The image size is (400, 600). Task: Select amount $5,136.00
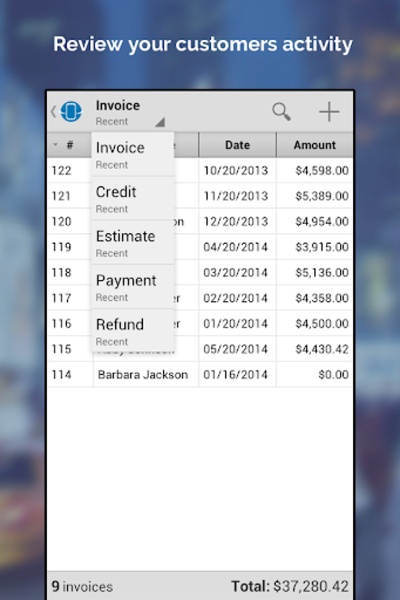pos(322,272)
